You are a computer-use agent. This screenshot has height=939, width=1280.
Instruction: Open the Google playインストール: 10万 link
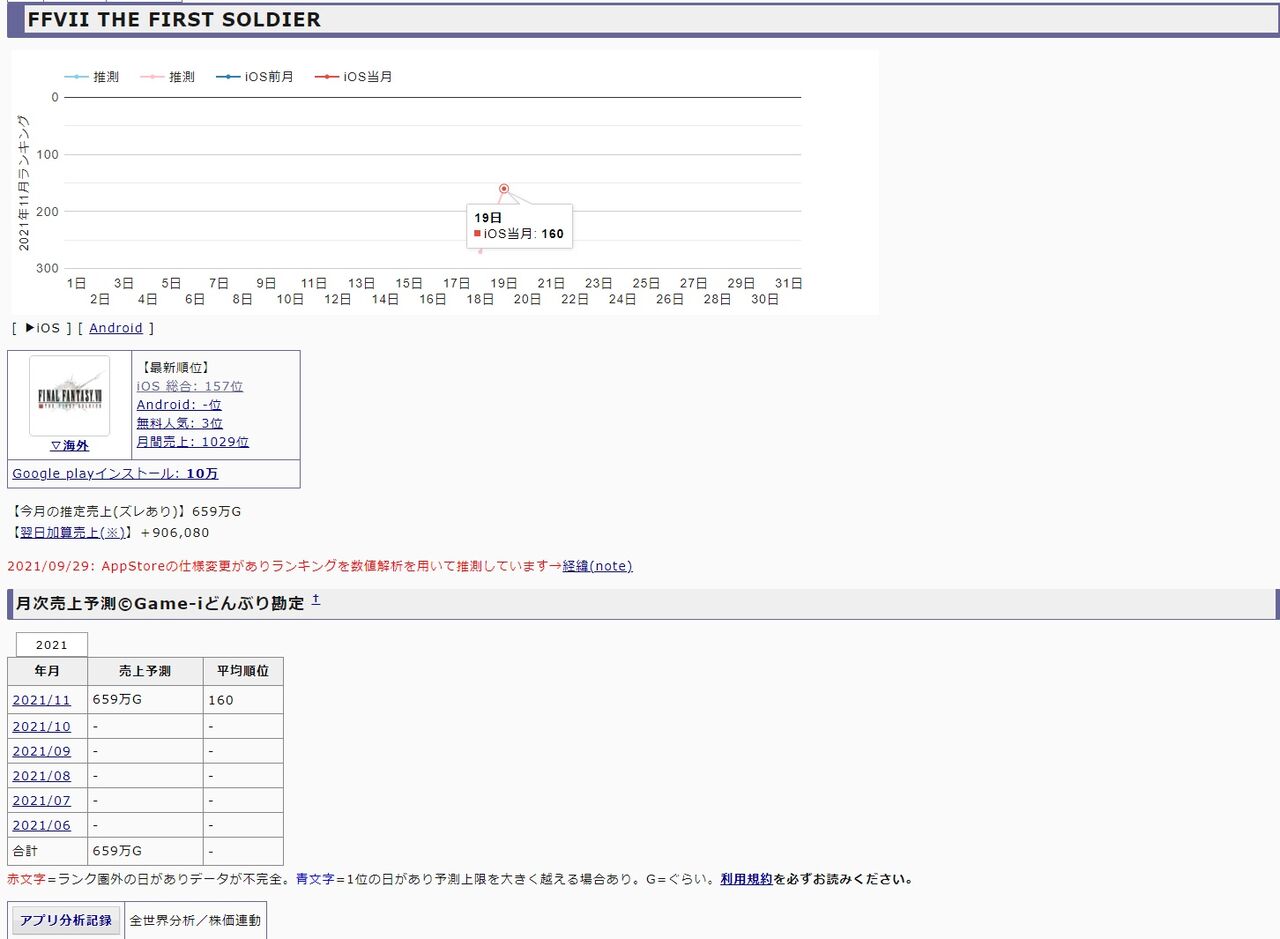[115, 474]
